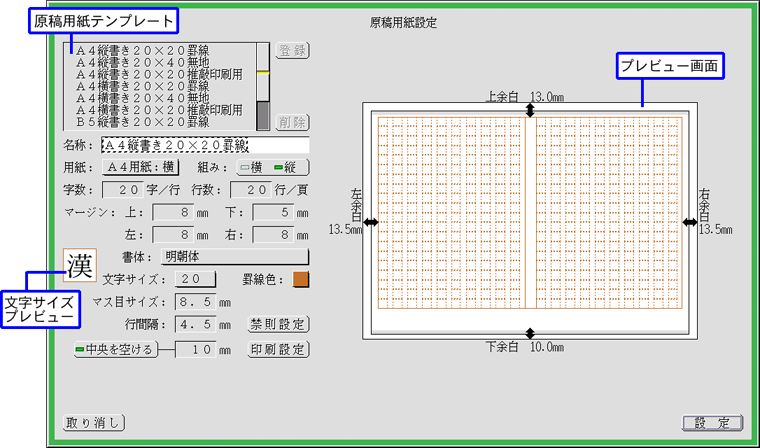760x448 pixels.
Task: Toggle the 中央を空ける option
Action: [x=115, y=349]
